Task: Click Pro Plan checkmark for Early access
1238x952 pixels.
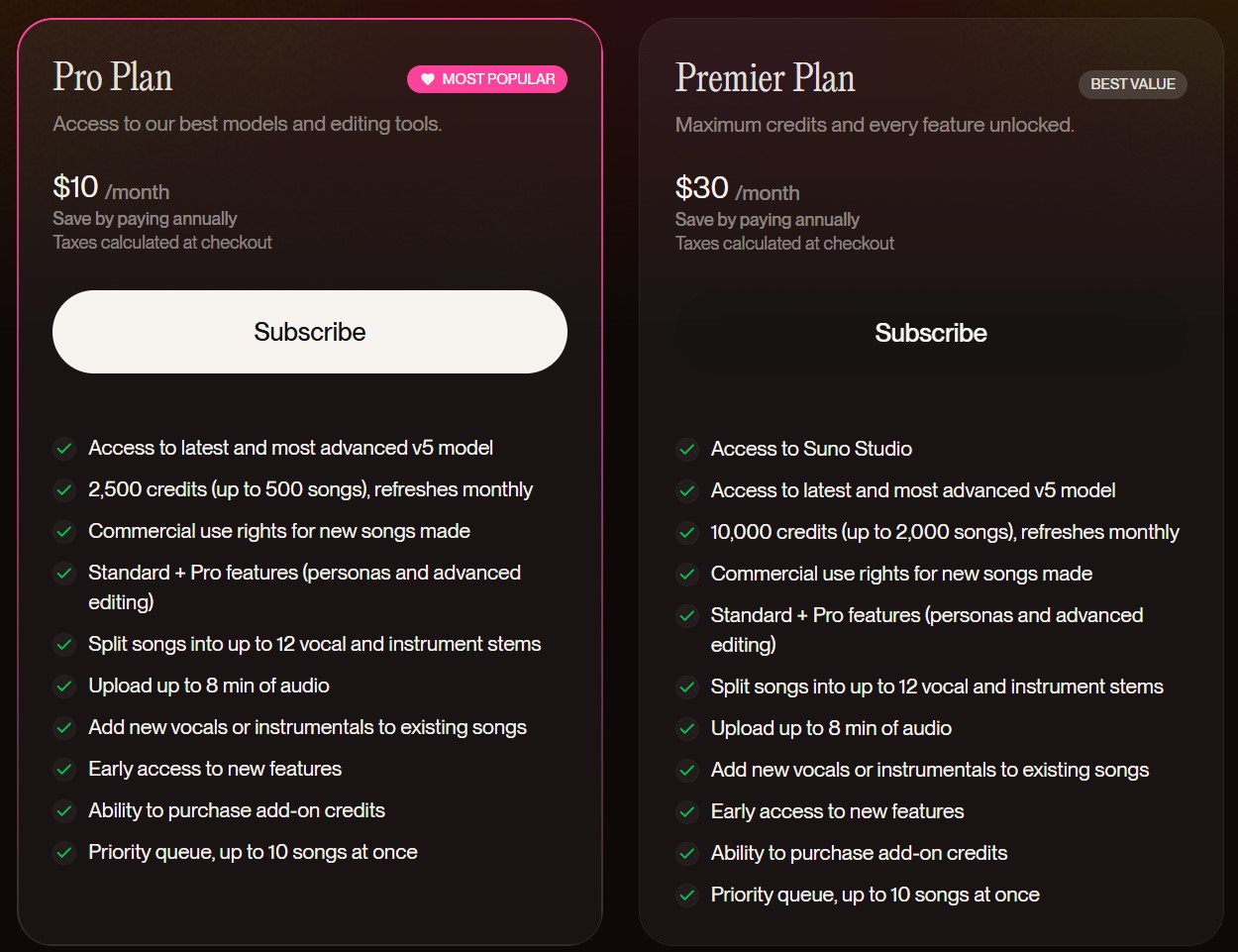Action: pyautogui.click(x=64, y=770)
